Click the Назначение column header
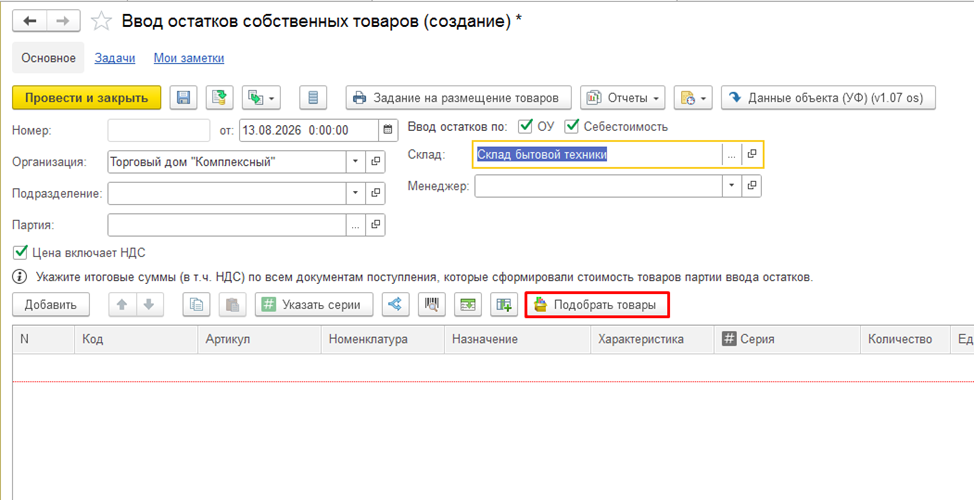 click(517, 339)
